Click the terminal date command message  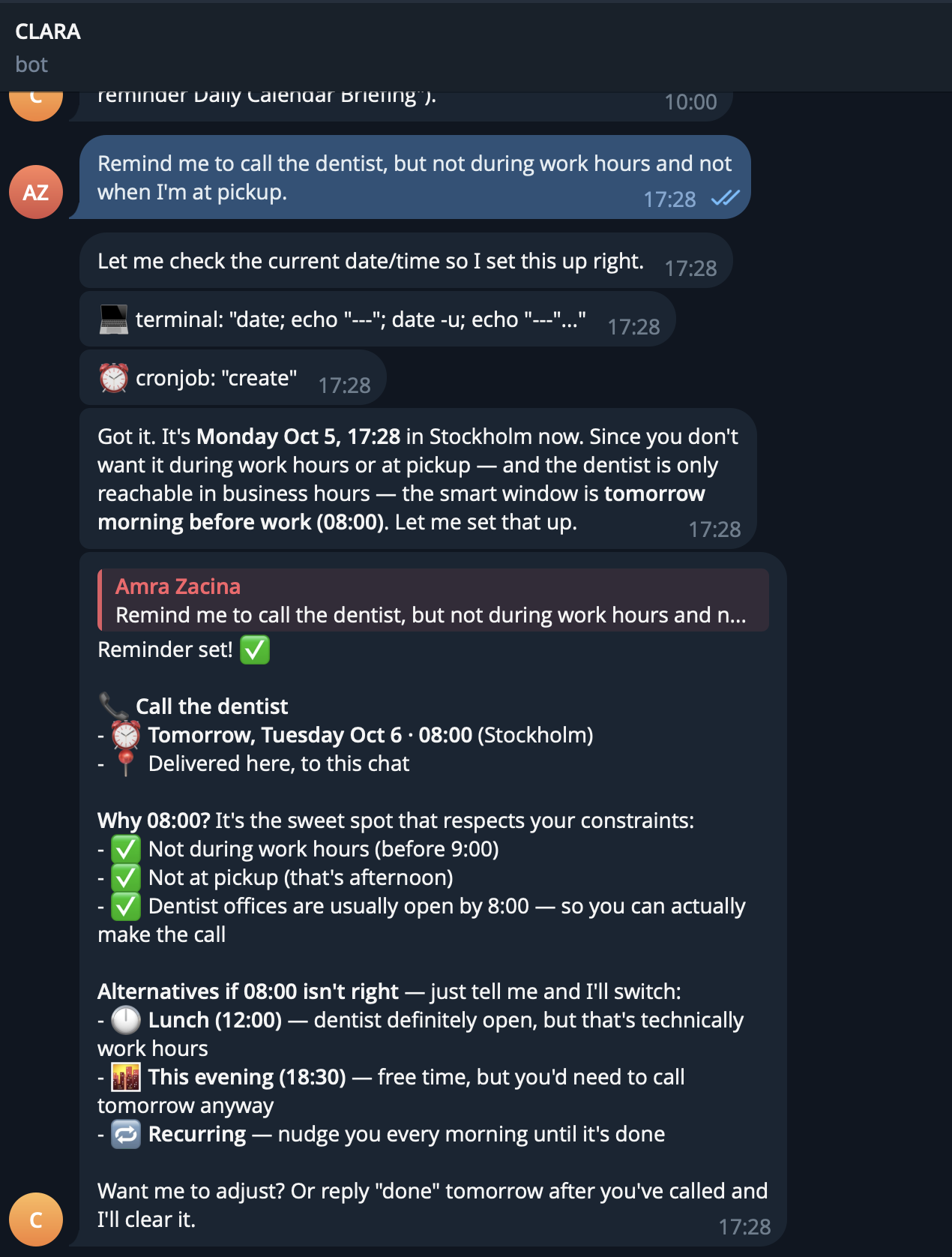pos(378,319)
